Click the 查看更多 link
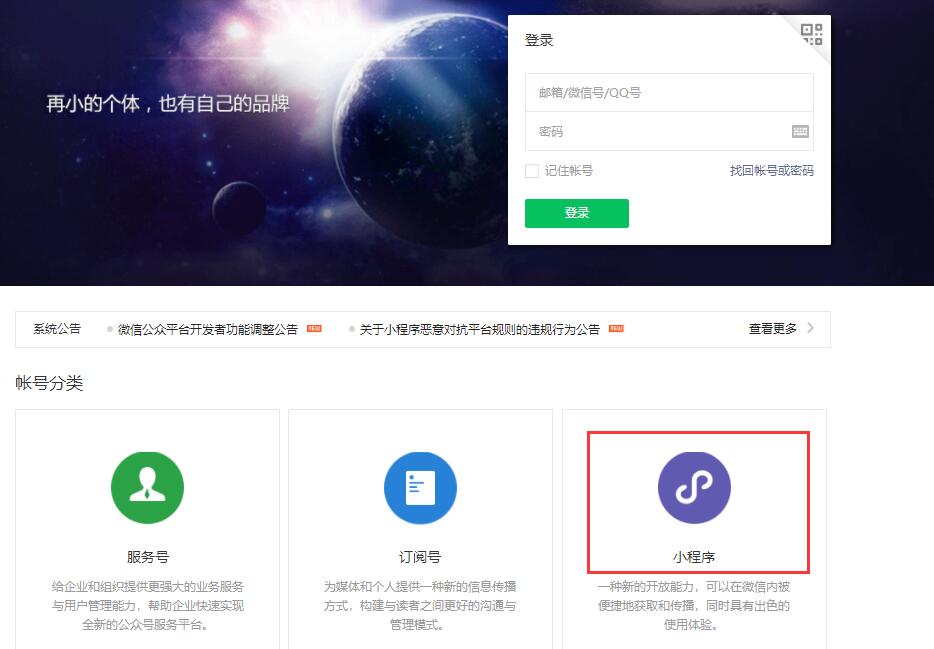Viewport: 934px width, 649px height. 773,329
